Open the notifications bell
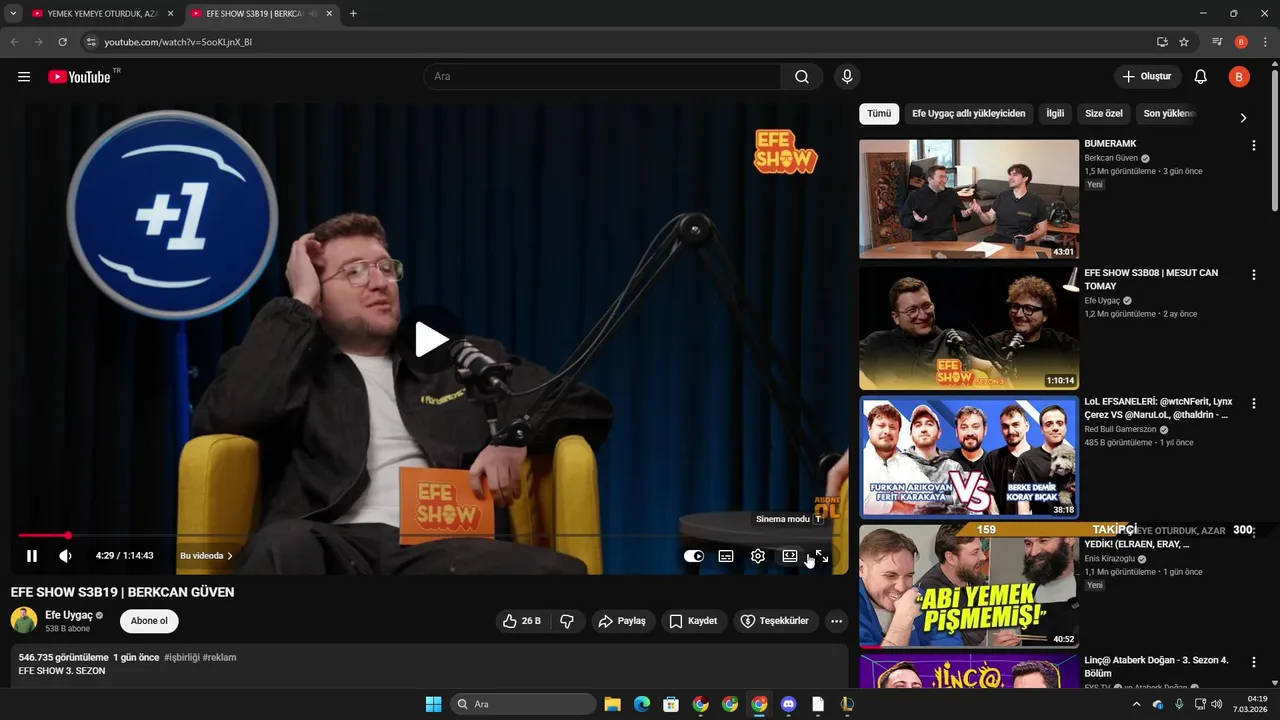1280x720 pixels. 1201,77
